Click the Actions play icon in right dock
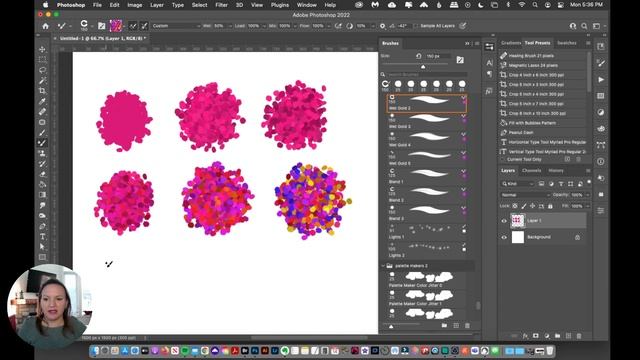Viewport: 640px width, 360px height. (x=601, y=80)
